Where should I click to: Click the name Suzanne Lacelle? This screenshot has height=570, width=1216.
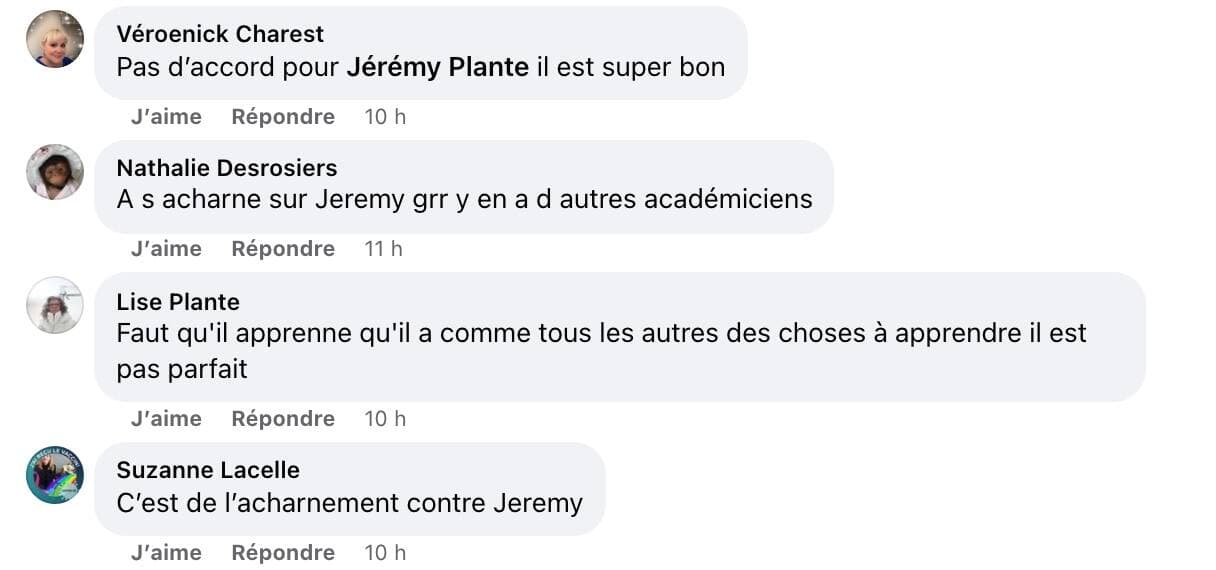pyautogui.click(x=208, y=470)
